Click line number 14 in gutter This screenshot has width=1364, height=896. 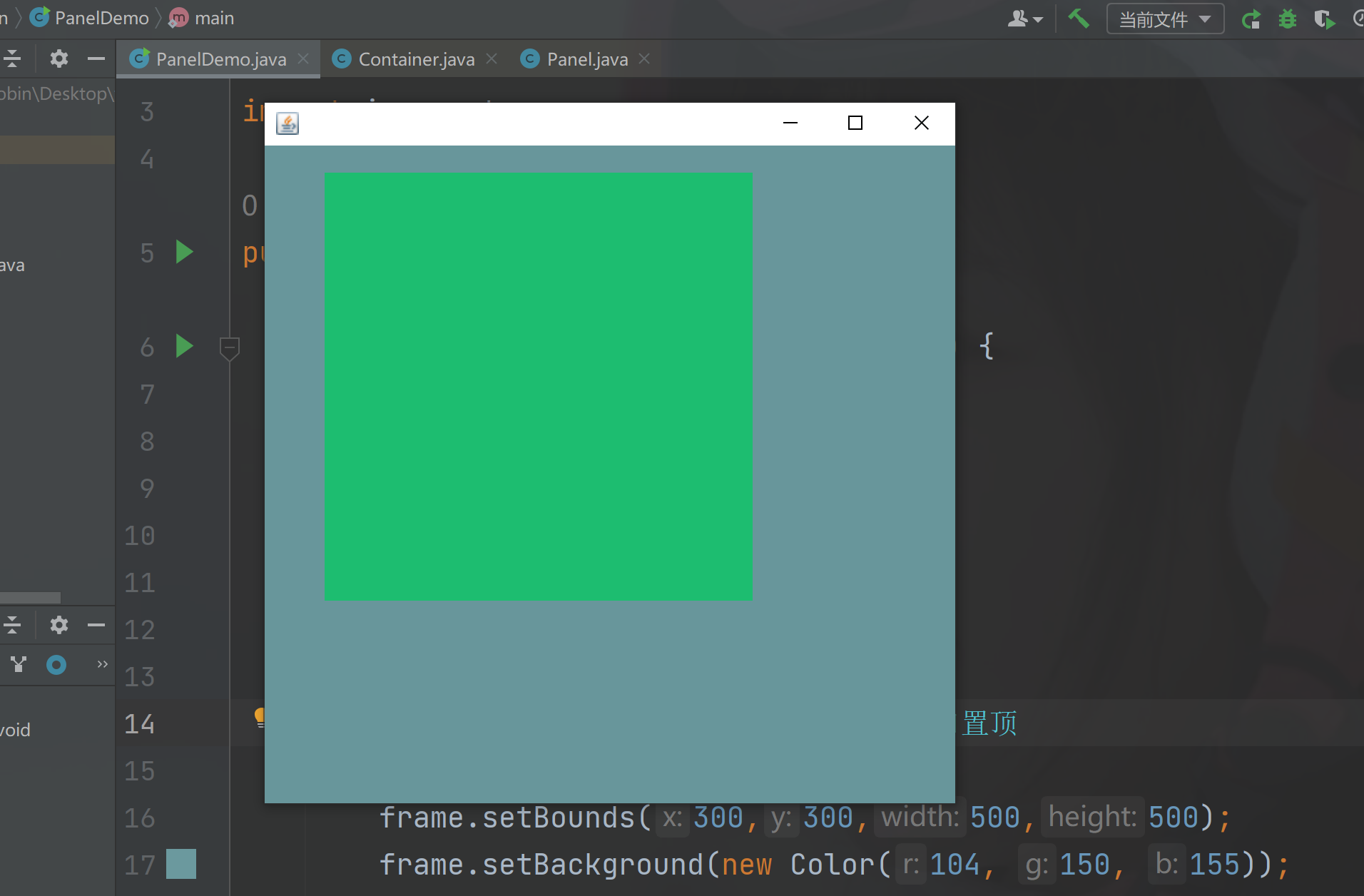(x=140, y=723)
